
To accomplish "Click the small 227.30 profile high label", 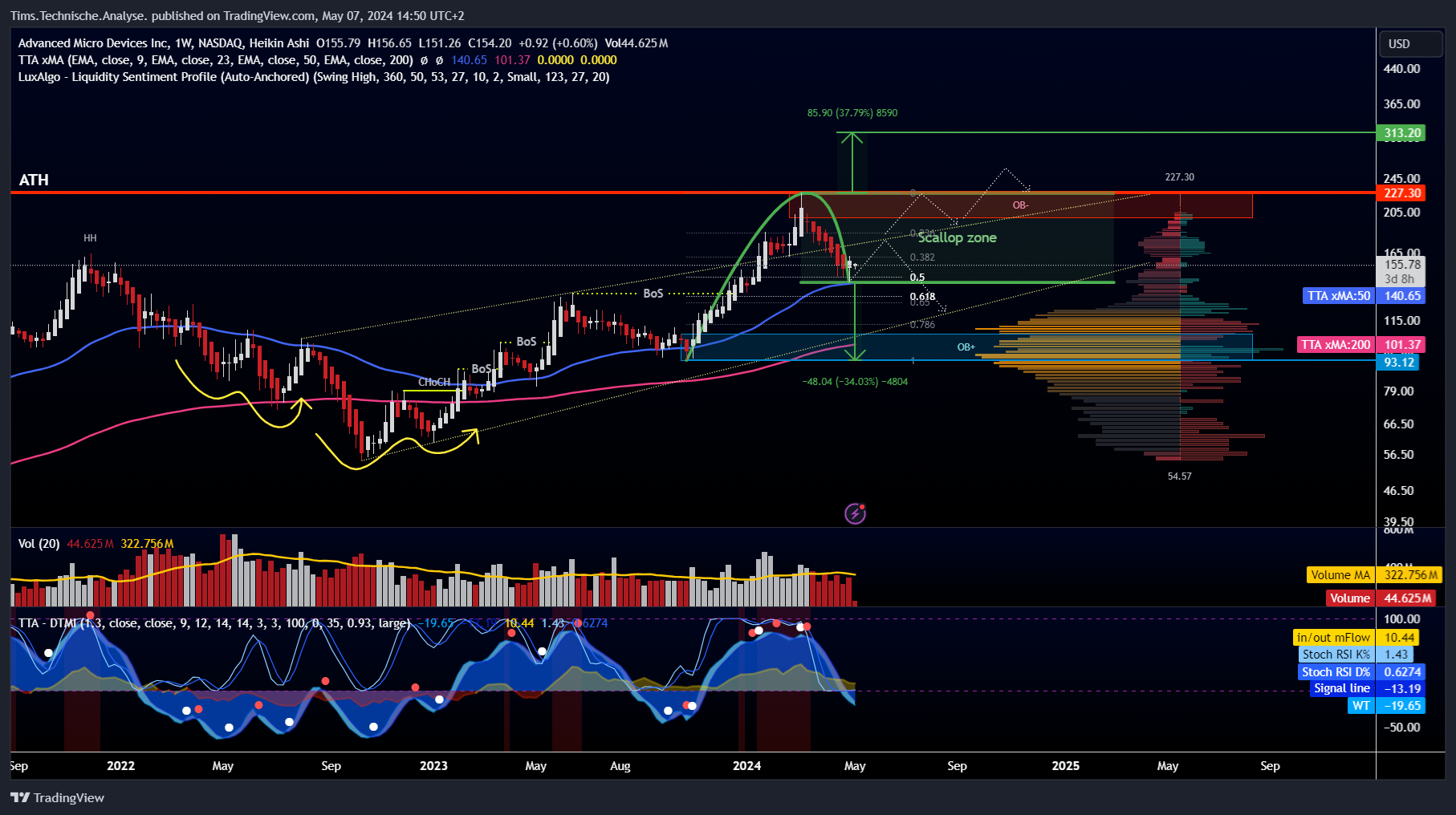I will coord(1179,177).
